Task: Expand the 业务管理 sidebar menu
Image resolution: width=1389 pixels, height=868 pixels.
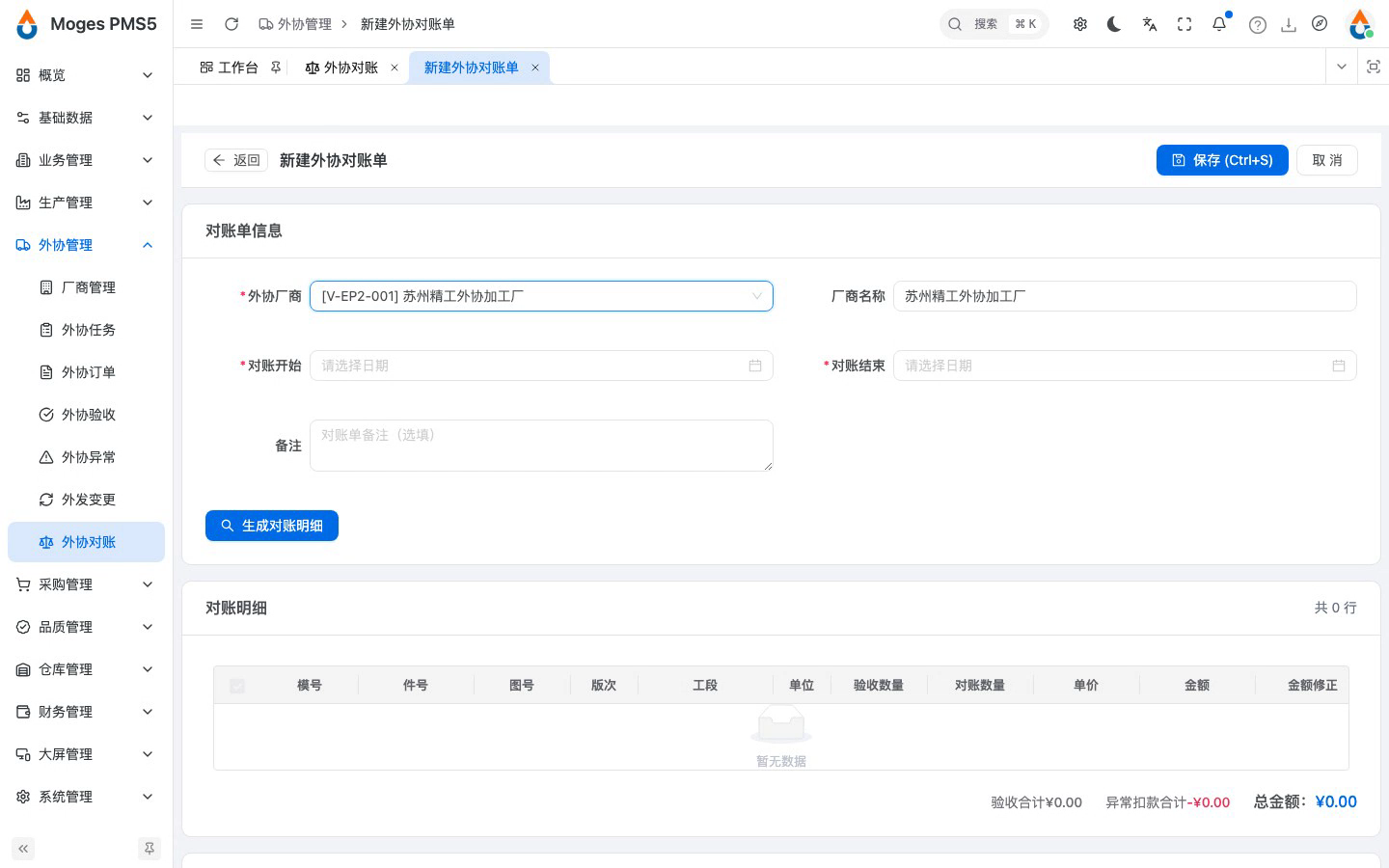Action: (86, 160)
